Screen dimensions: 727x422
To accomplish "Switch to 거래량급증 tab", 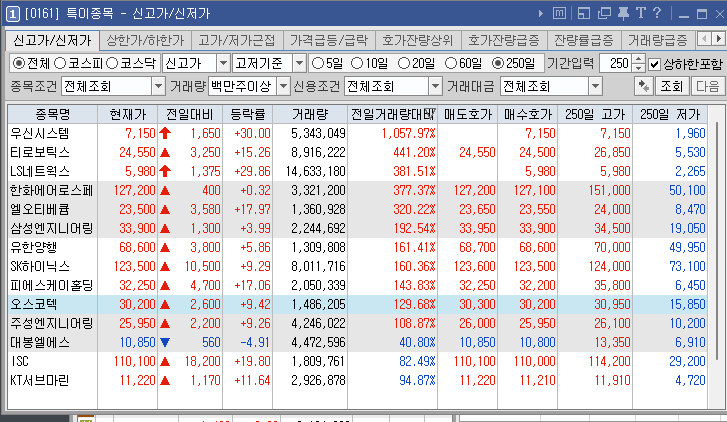I will point(657,40).
